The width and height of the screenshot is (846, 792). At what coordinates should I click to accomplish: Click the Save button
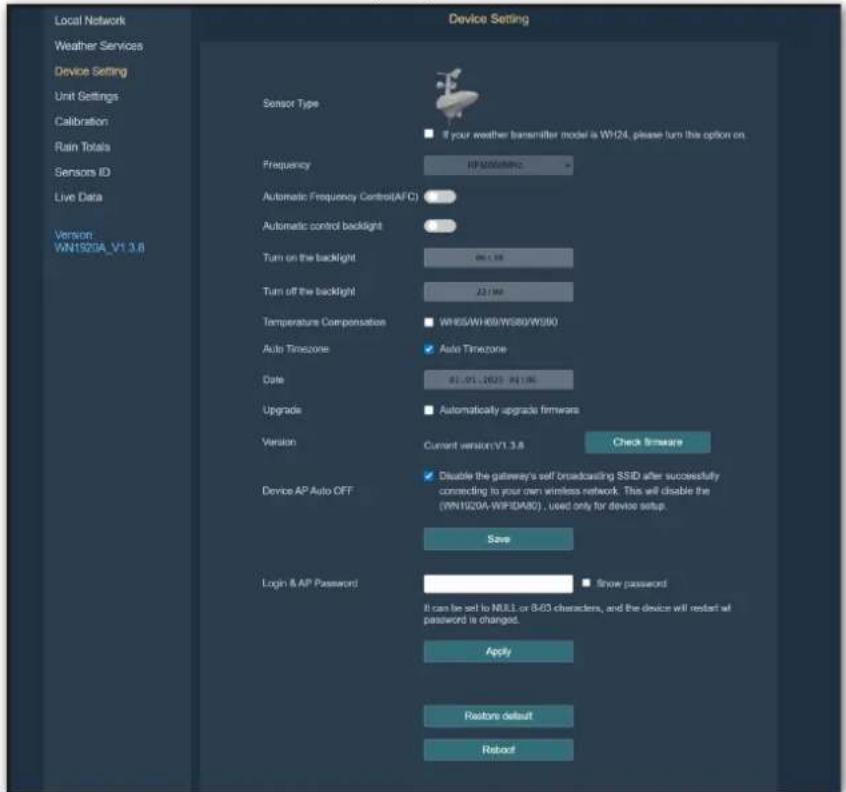click(498, 539)
